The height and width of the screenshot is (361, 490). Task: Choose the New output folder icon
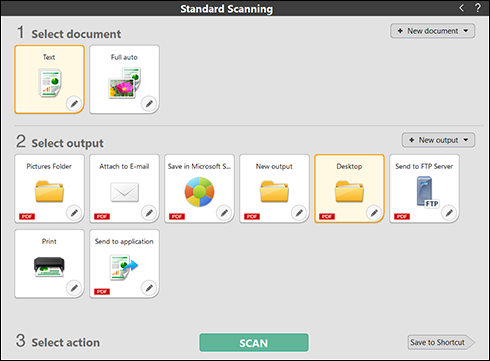pyautogui.click(x=274, y=191)
